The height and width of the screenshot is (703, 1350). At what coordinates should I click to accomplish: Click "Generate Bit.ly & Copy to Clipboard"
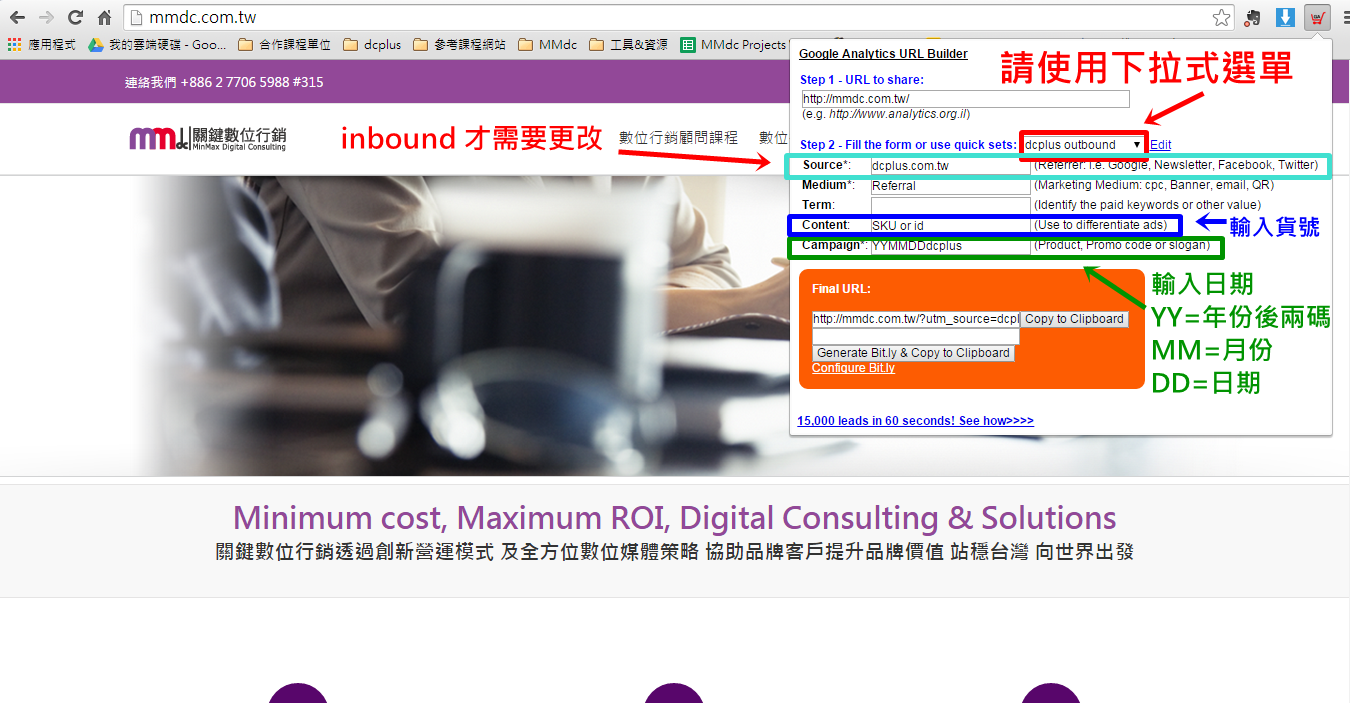[x=913, y=352]
